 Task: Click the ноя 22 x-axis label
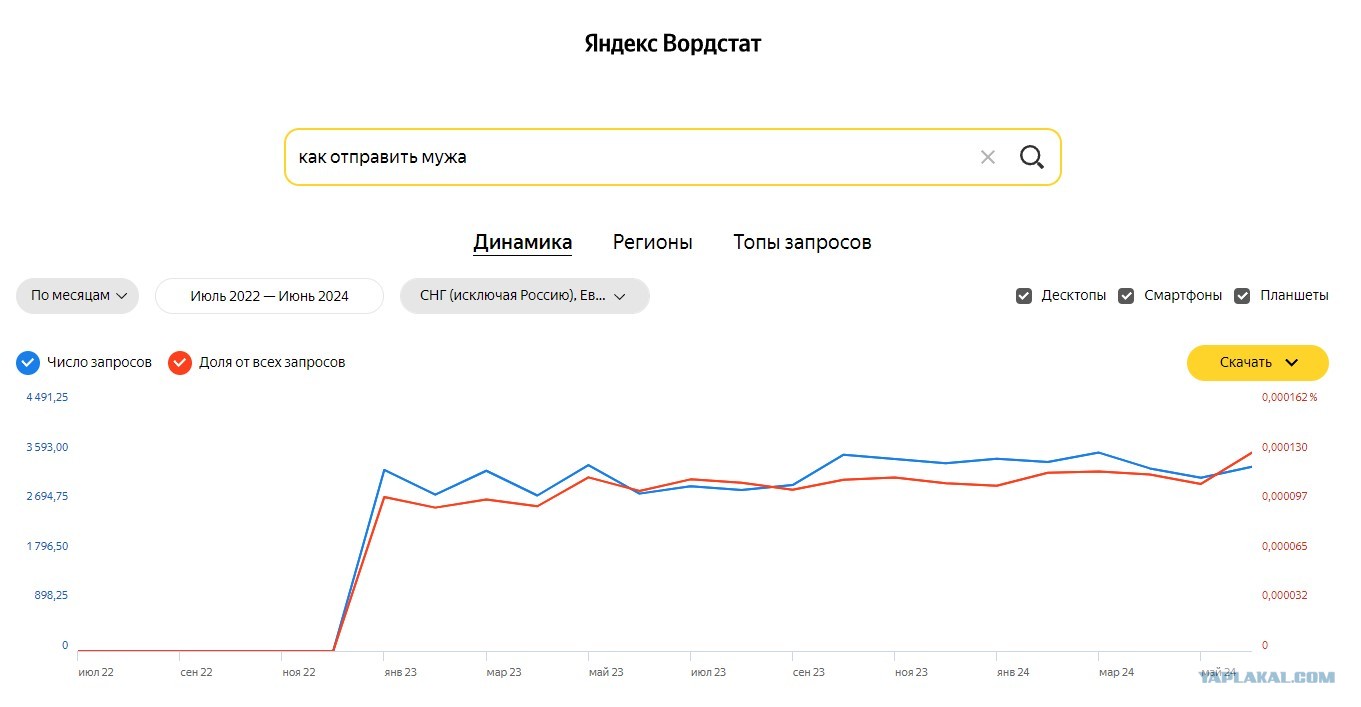pyautogui.click(x=299, y=672)
